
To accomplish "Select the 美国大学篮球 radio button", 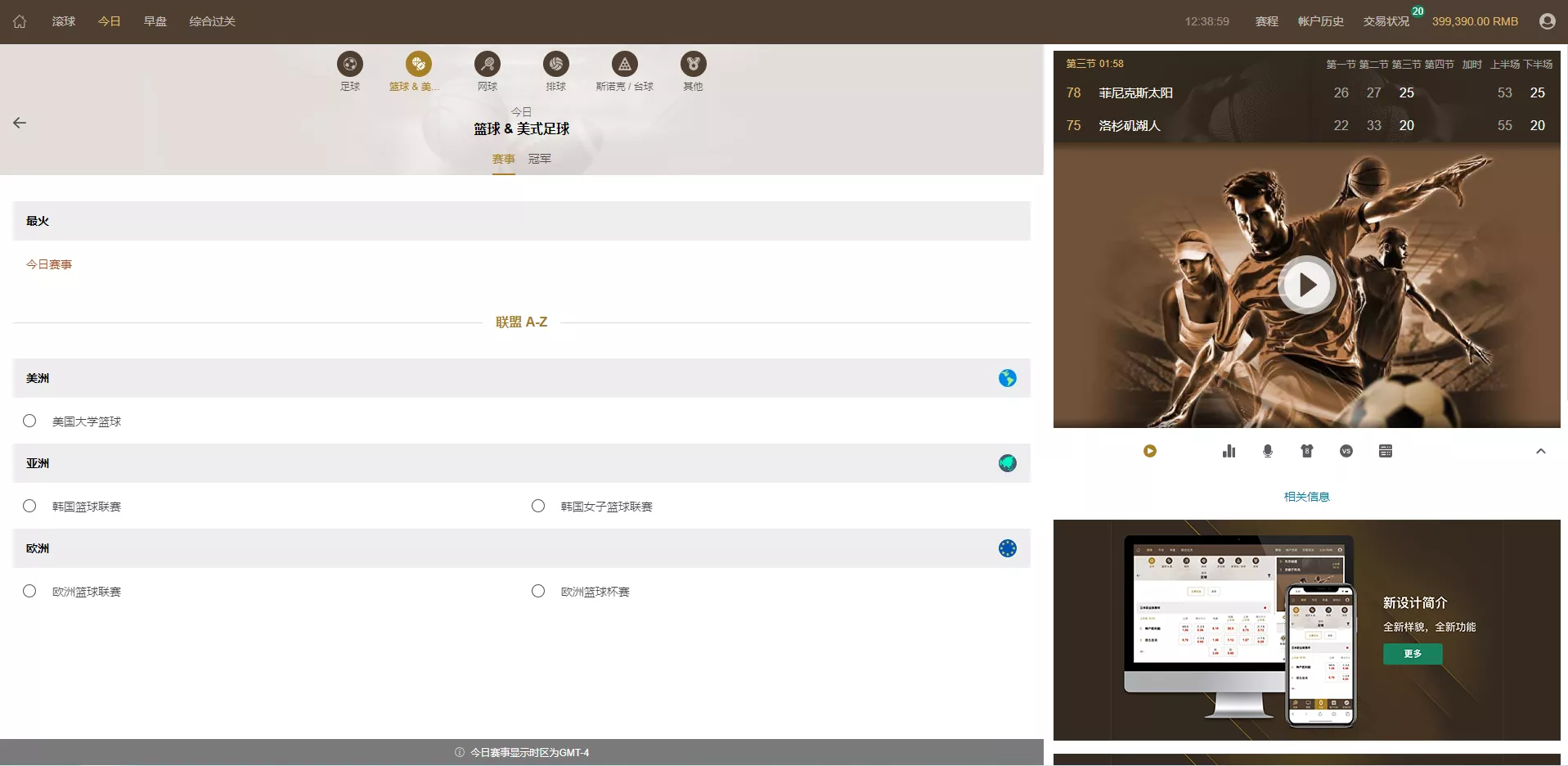I will click(x=30, y=421).
